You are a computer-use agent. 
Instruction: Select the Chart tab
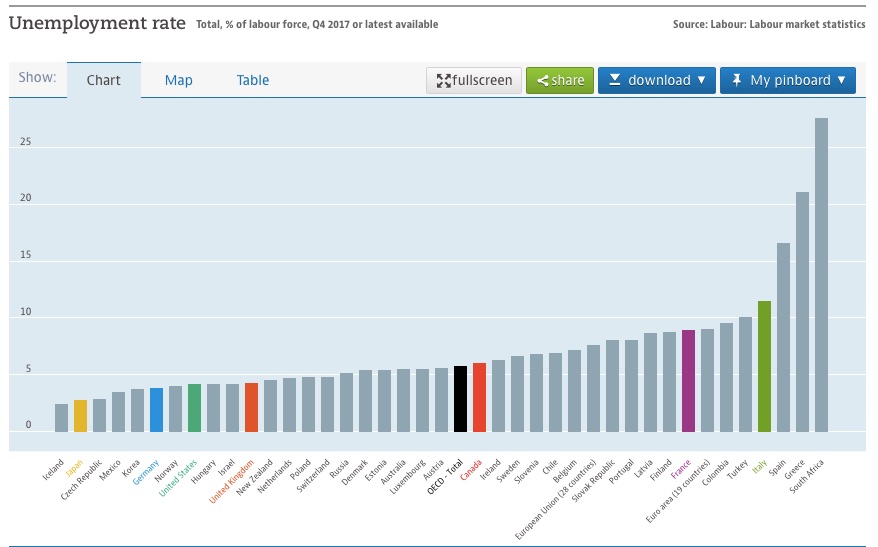(104, 80)
